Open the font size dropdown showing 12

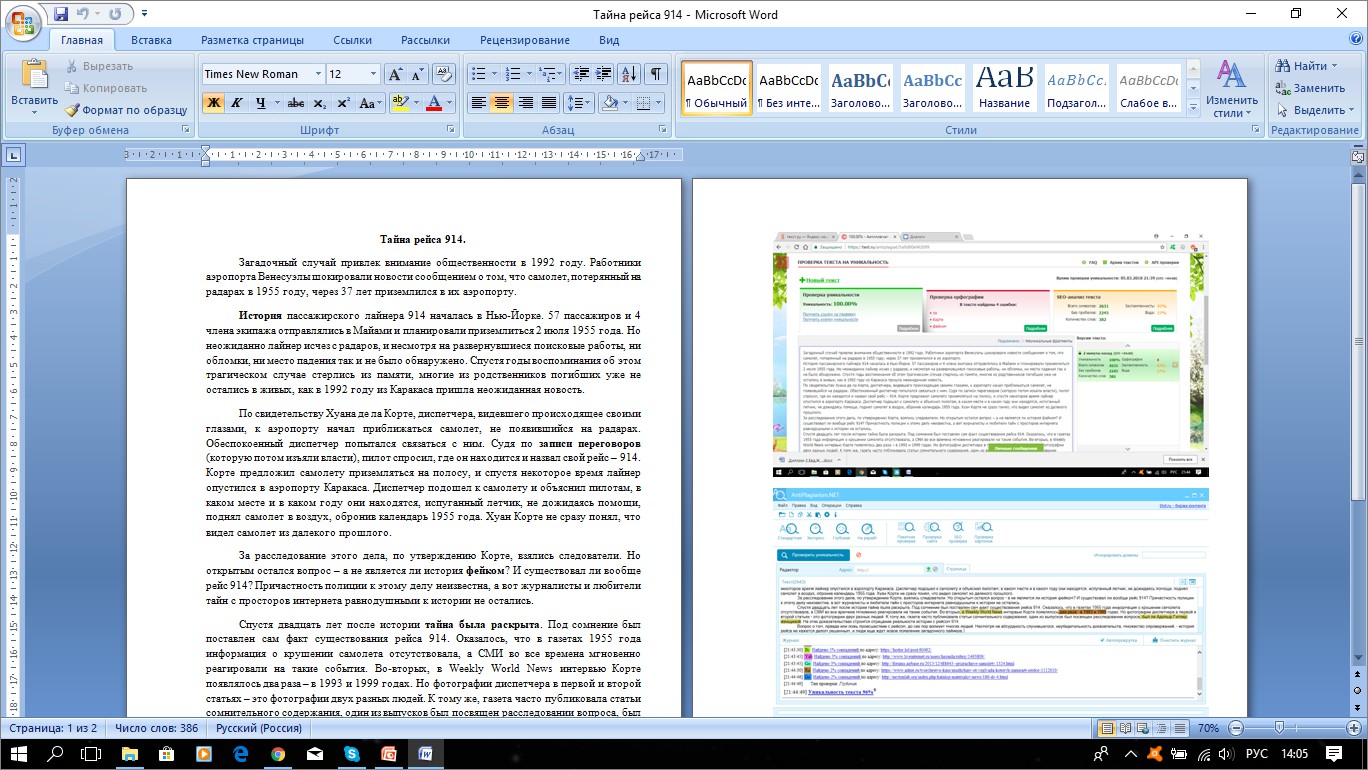(374, 75)
